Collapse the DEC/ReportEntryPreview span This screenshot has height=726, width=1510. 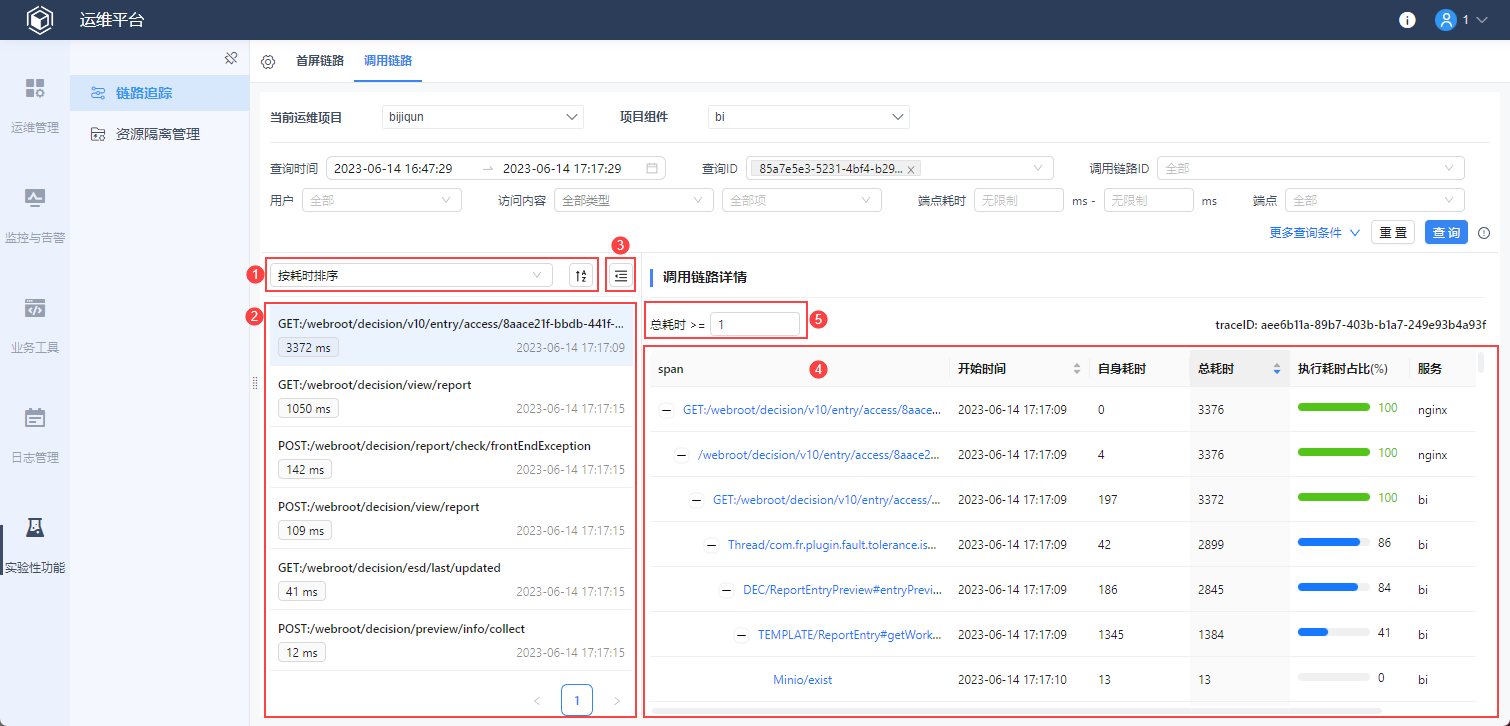(727, 590)
